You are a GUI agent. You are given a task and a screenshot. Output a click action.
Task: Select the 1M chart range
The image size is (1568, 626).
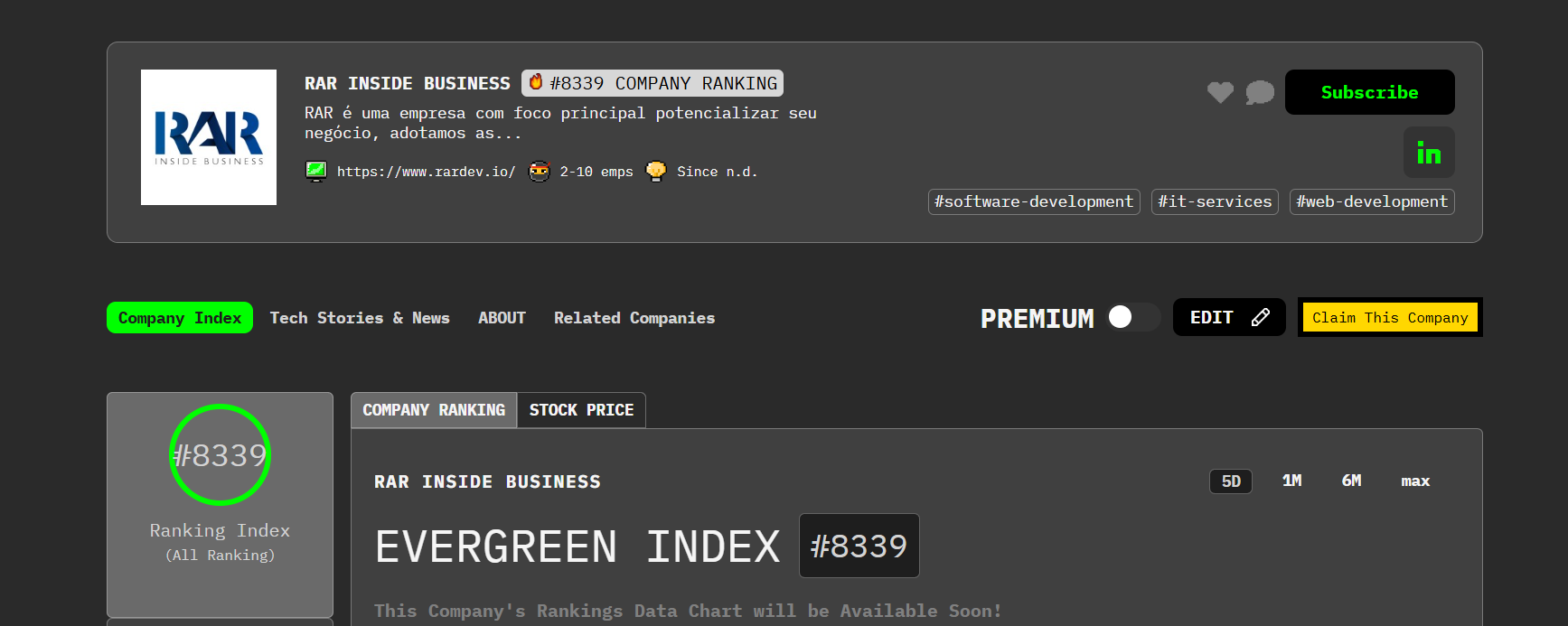tap(1292, 481)
